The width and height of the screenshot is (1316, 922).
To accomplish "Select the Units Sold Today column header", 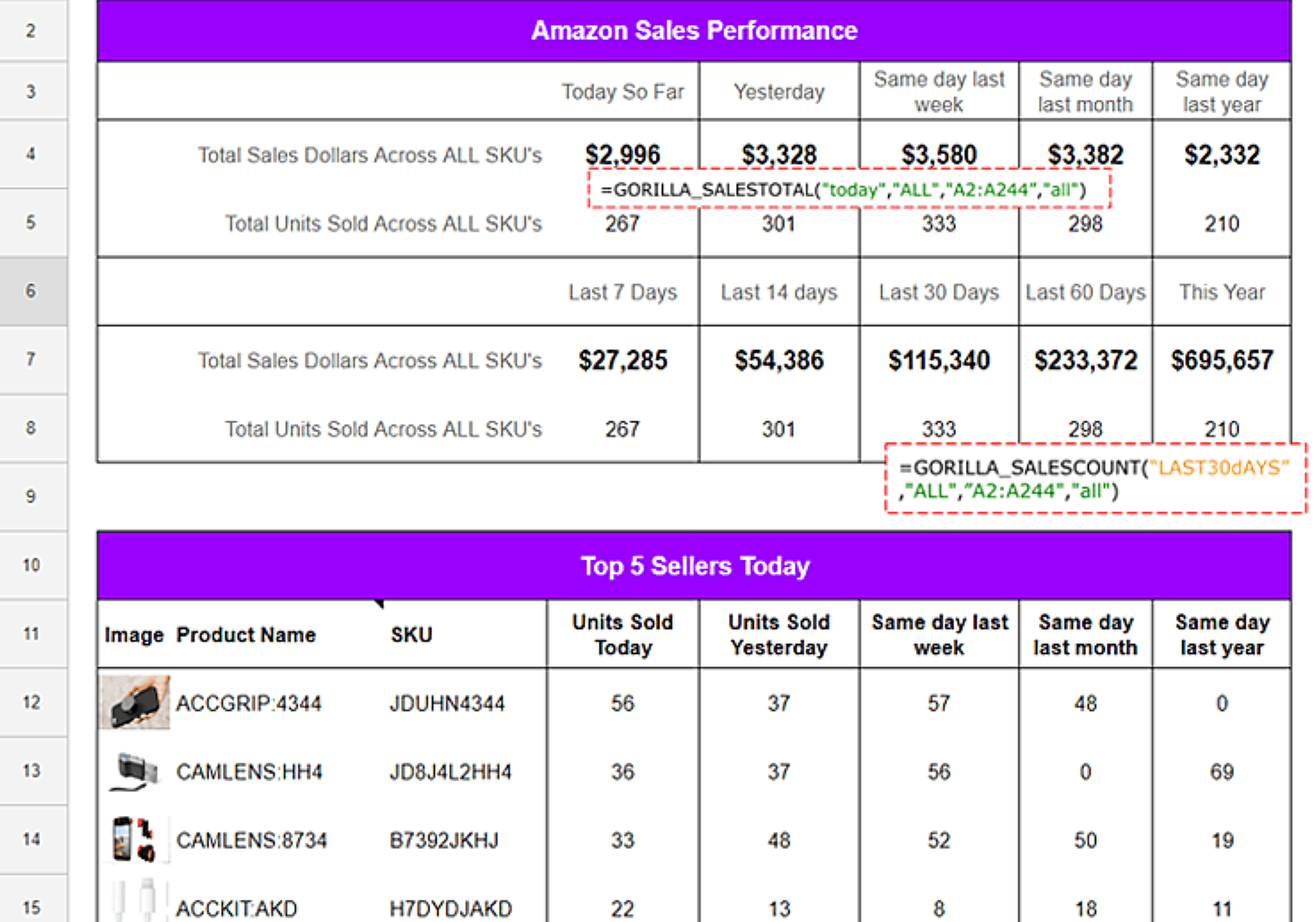I will 622,634.
